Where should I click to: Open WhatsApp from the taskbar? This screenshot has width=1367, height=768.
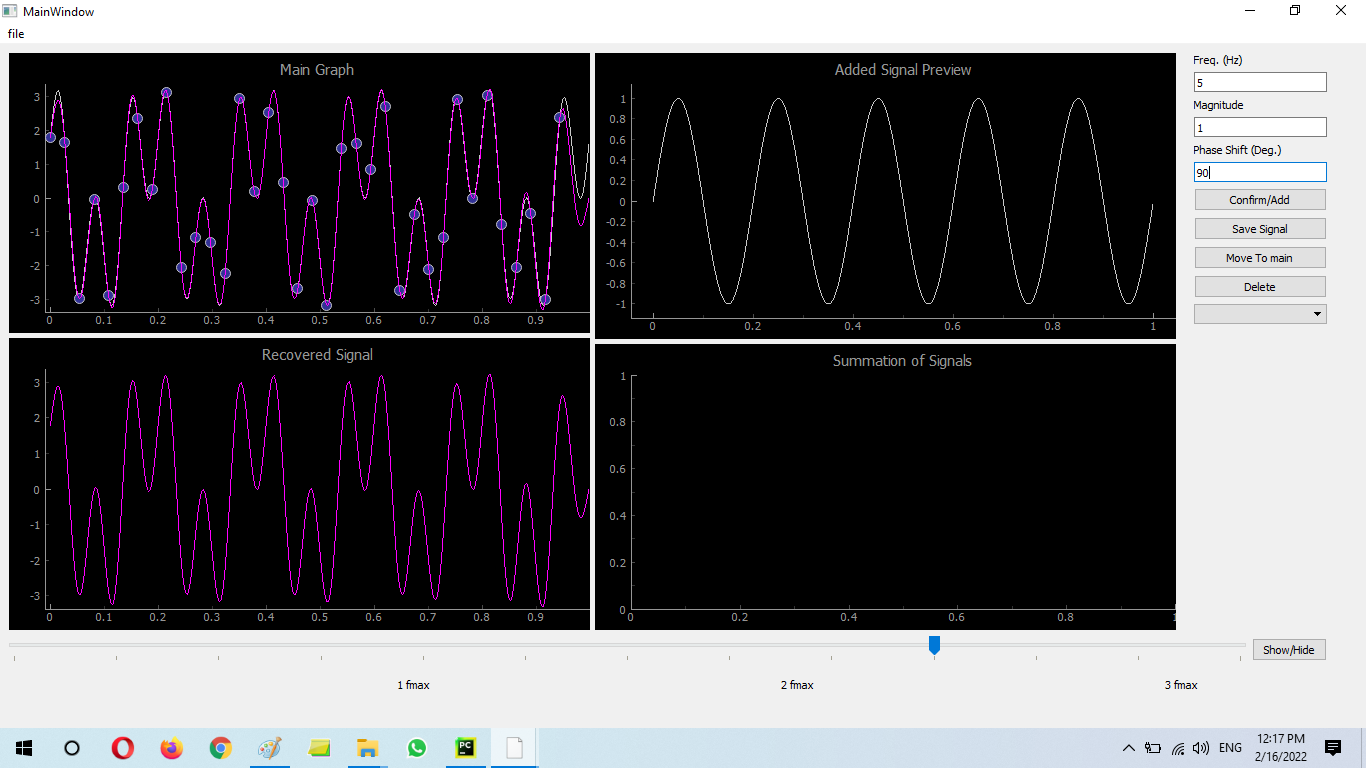click(416, 747)
